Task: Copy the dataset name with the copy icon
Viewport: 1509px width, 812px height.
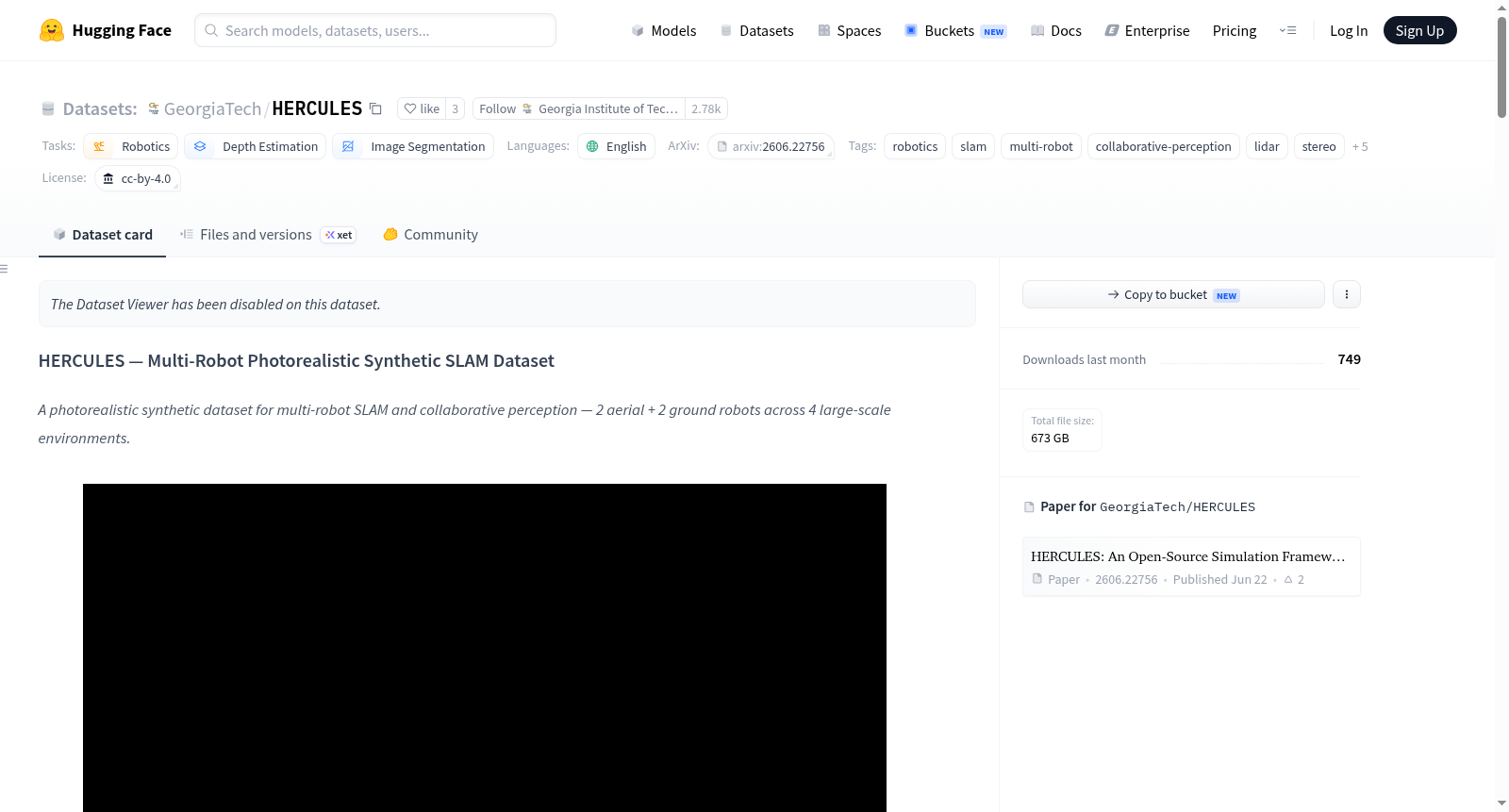Action: pos(375,108)
